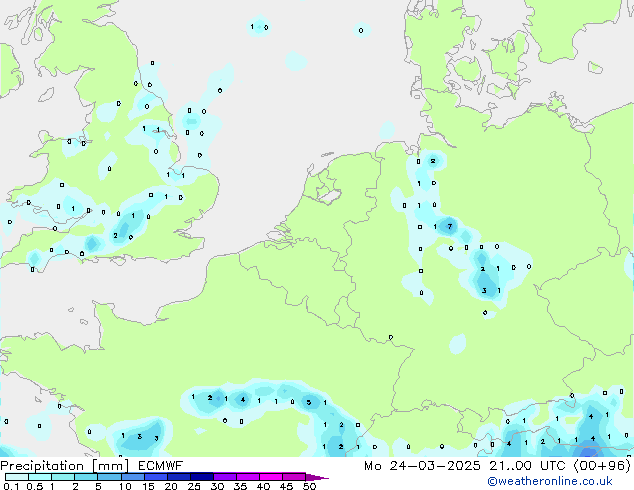Click the 'Precipitation [mm]' title text
This screenshot has width=634, height=490.
[x=64, y=466]
